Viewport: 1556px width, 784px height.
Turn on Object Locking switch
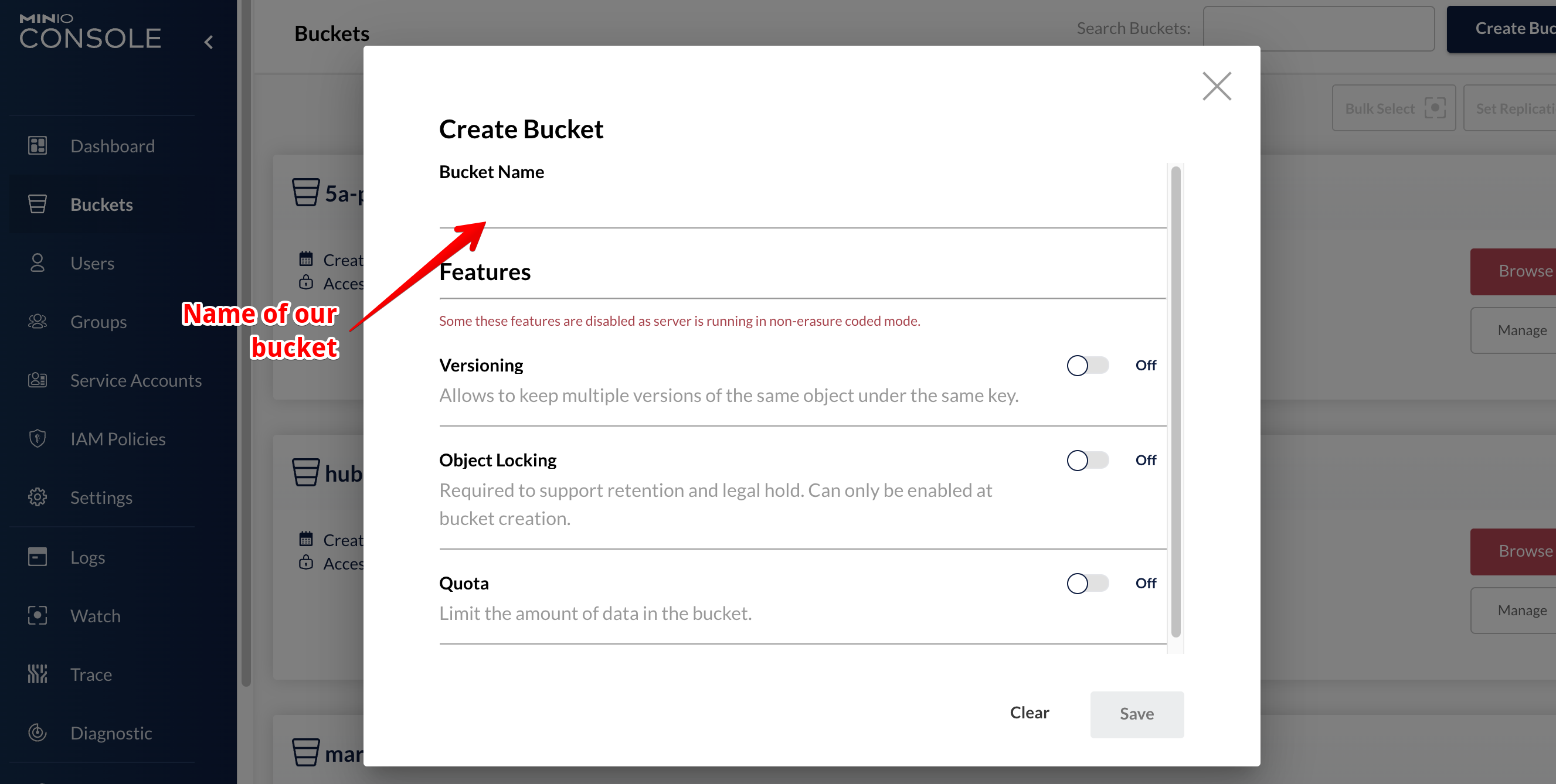pos(1086,461)
